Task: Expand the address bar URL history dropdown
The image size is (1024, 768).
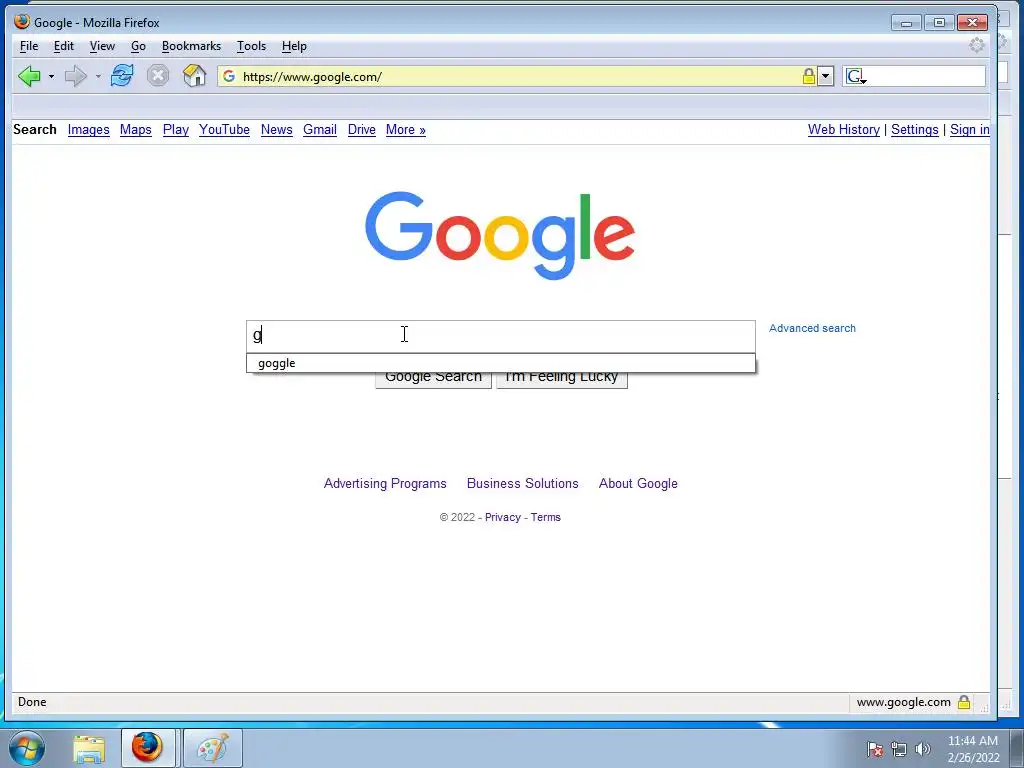Action: pos(825,76)
